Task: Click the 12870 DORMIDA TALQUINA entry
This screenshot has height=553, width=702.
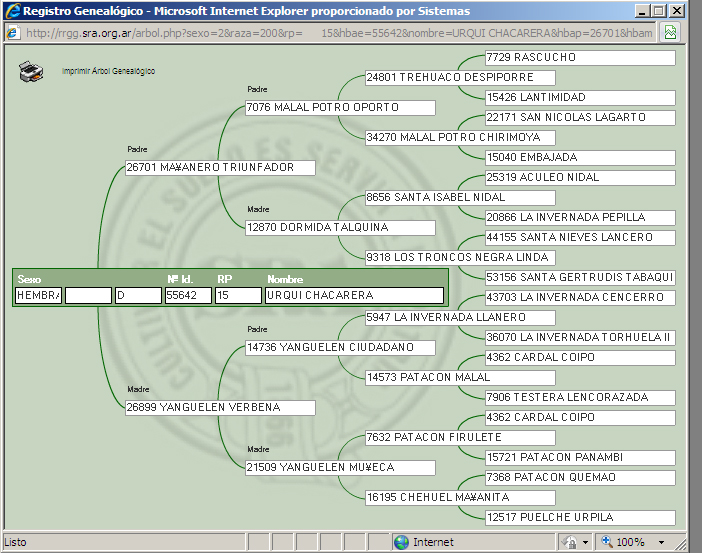Action: (x=340, y=228)
